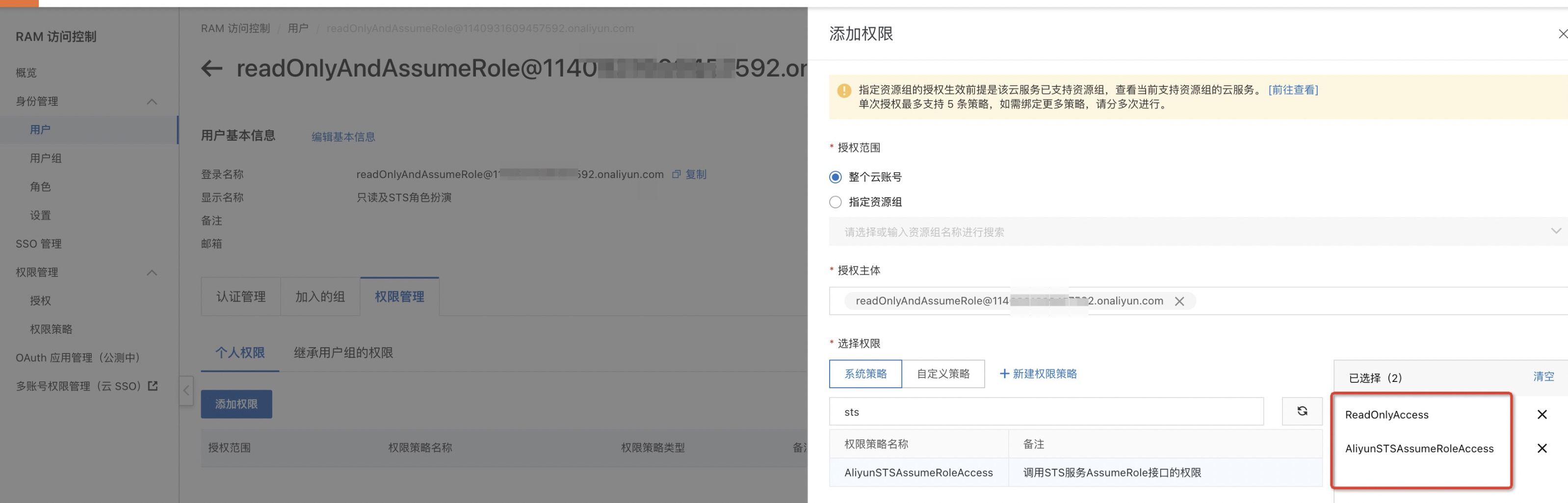Image resolution: width=1568 pixels, height=503 pixels.
Task: Remove AliyunSTSAssumeRoleAccess from selected policies
Action: tap(1542, 449)
